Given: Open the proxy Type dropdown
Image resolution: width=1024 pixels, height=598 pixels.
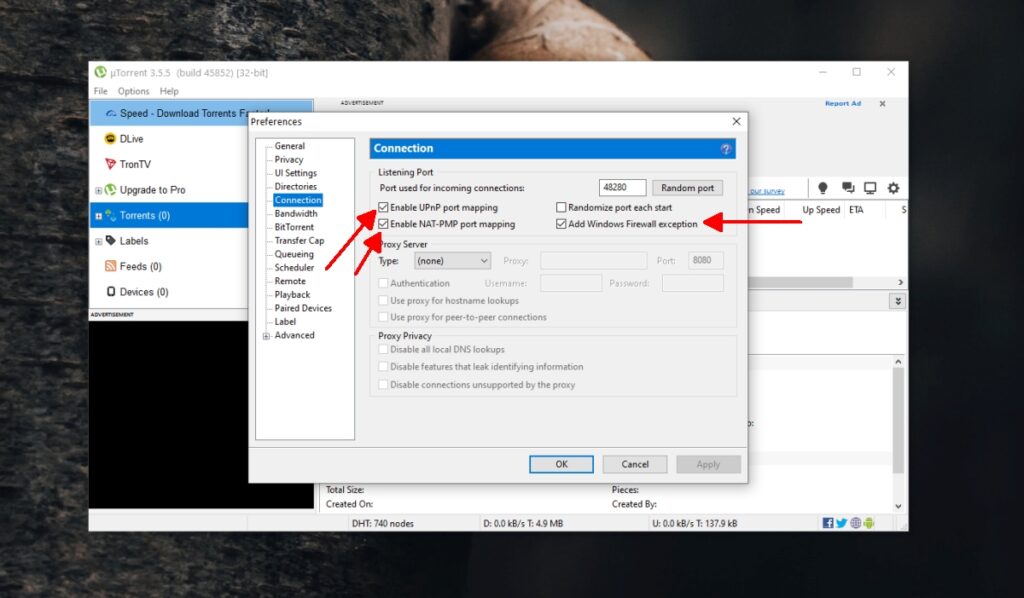Looking at the screenshot, I should (x=452, y=260).
